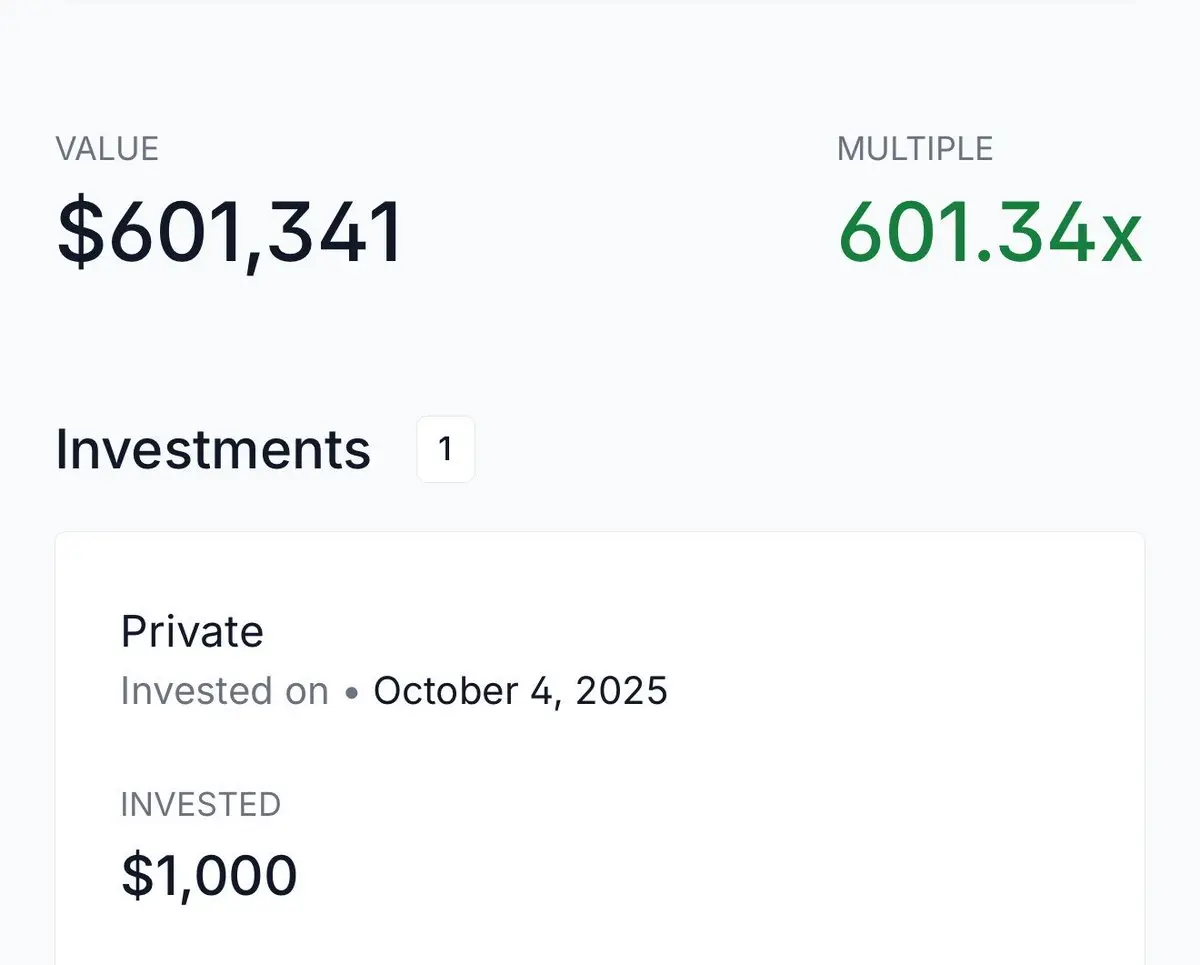Screen dimensions: 1200x965
Task: Click the green 601.34x multiple figure
Action: pyautogui.click(x=990, y=233)
